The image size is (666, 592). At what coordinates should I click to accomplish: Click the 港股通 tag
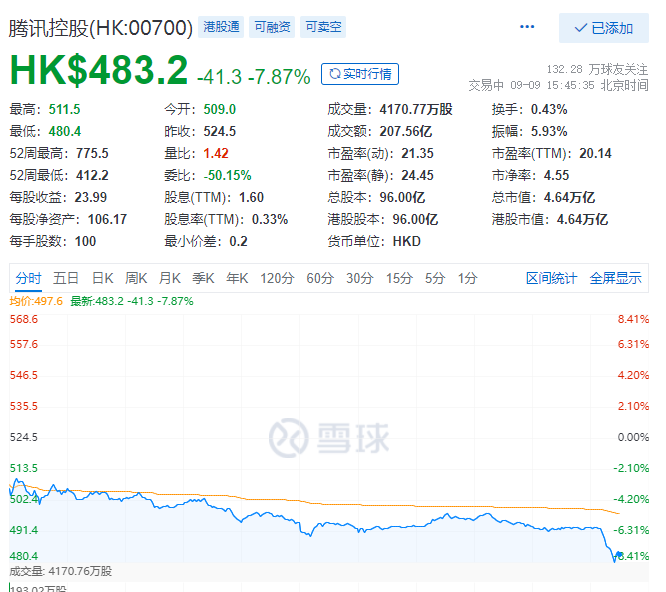(x=221, y=27)
